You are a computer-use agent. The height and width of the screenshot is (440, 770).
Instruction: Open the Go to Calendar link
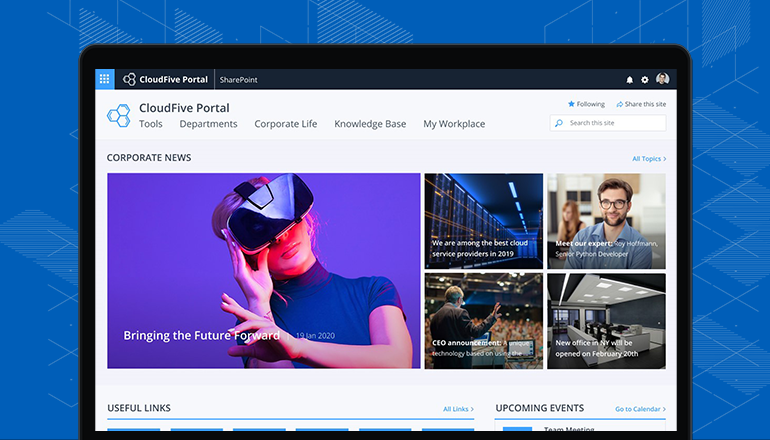640,408
